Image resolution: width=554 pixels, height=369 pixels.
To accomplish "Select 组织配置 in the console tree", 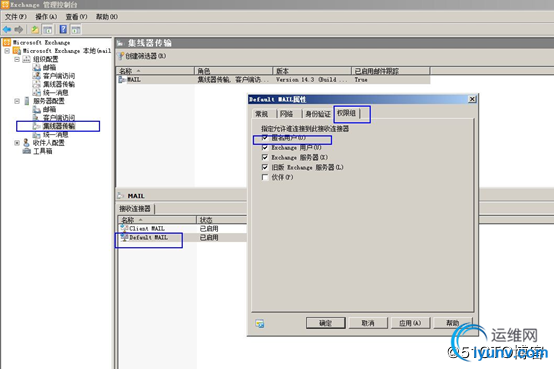I will tap(46, 59).
